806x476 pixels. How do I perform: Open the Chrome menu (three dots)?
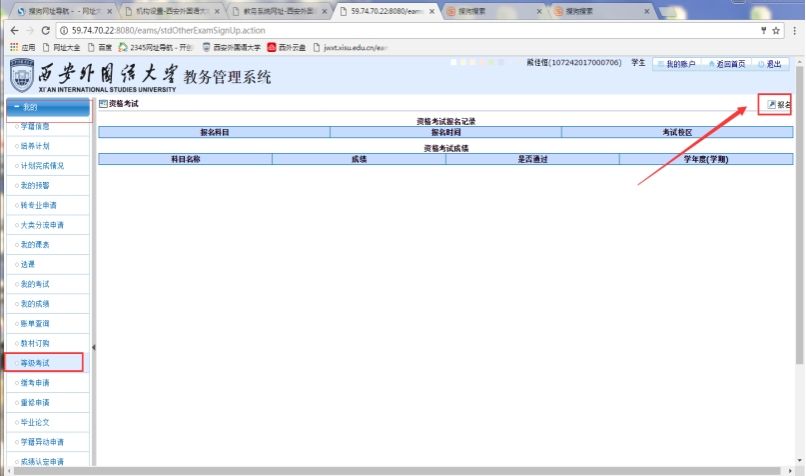(x=794, y=30)
